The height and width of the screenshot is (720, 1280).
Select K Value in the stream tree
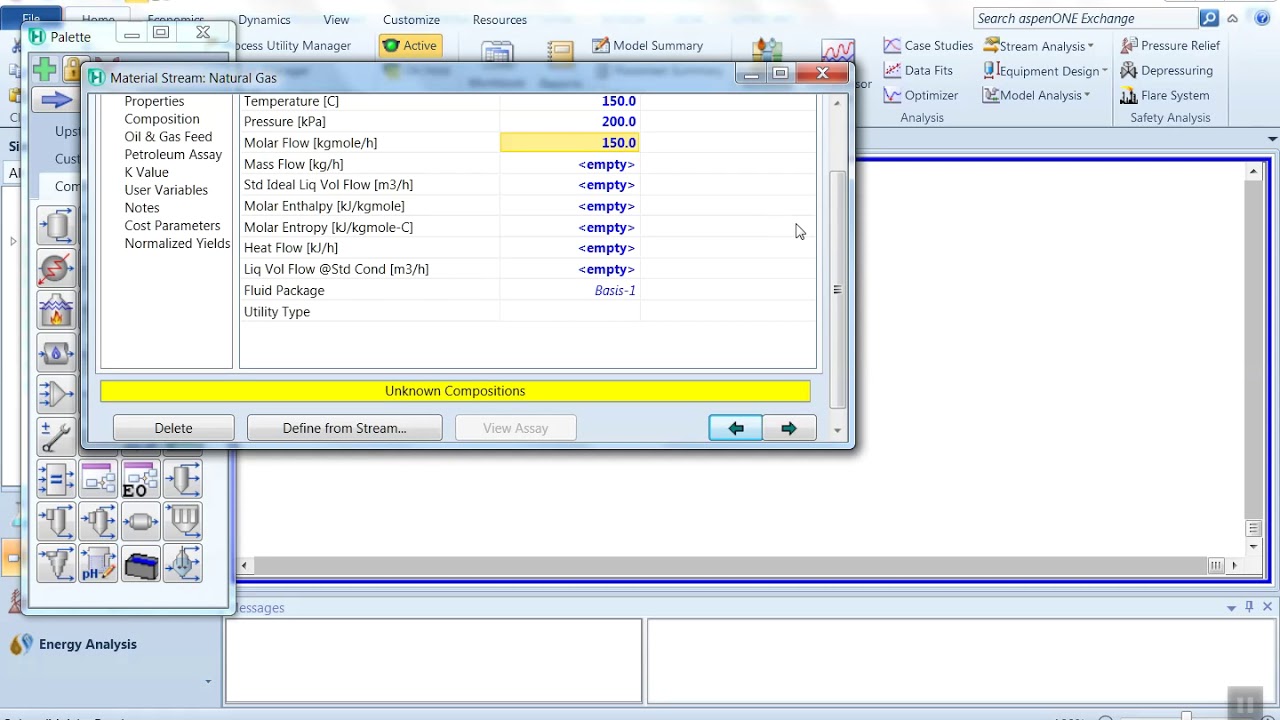(x=146, y=172)
